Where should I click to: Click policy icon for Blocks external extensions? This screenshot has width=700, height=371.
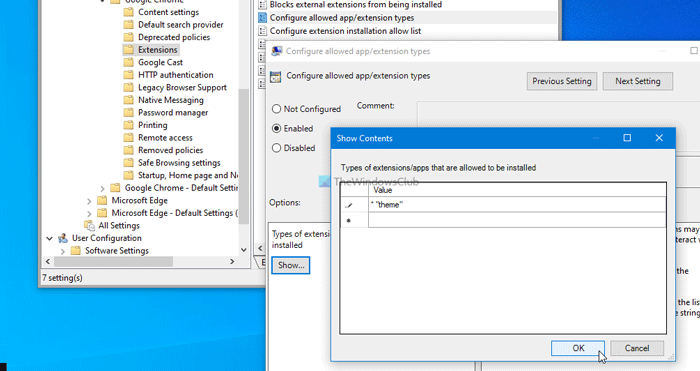point(262,5)
